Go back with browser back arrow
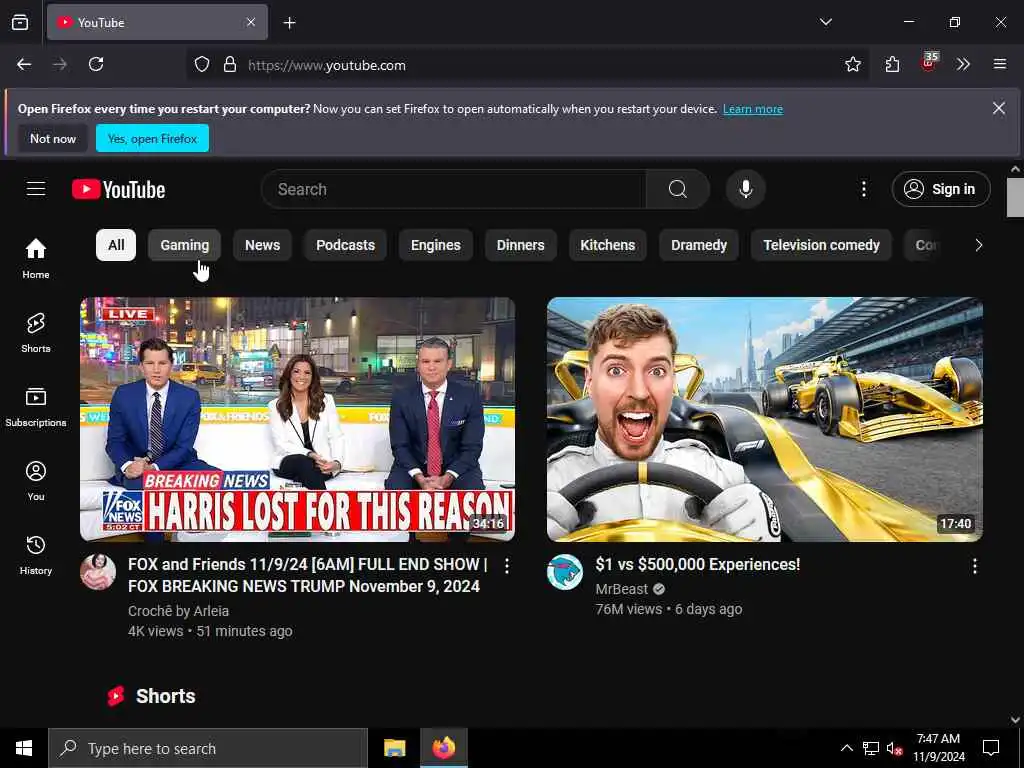Image resolution: width=1024 pixels, height=768 pixels. [24, 64]
